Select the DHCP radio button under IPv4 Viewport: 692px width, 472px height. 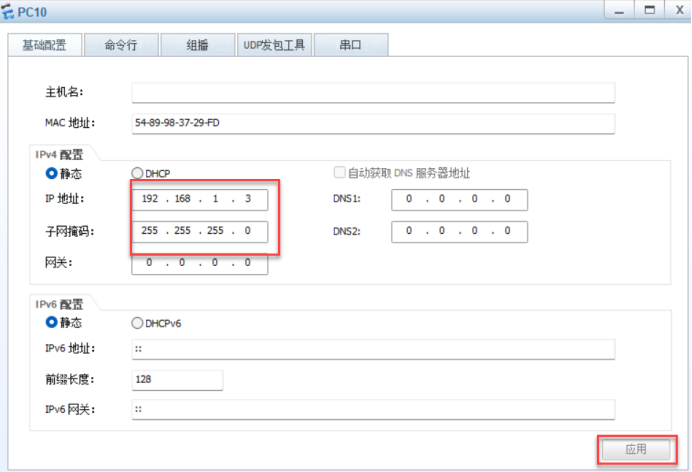137,174
